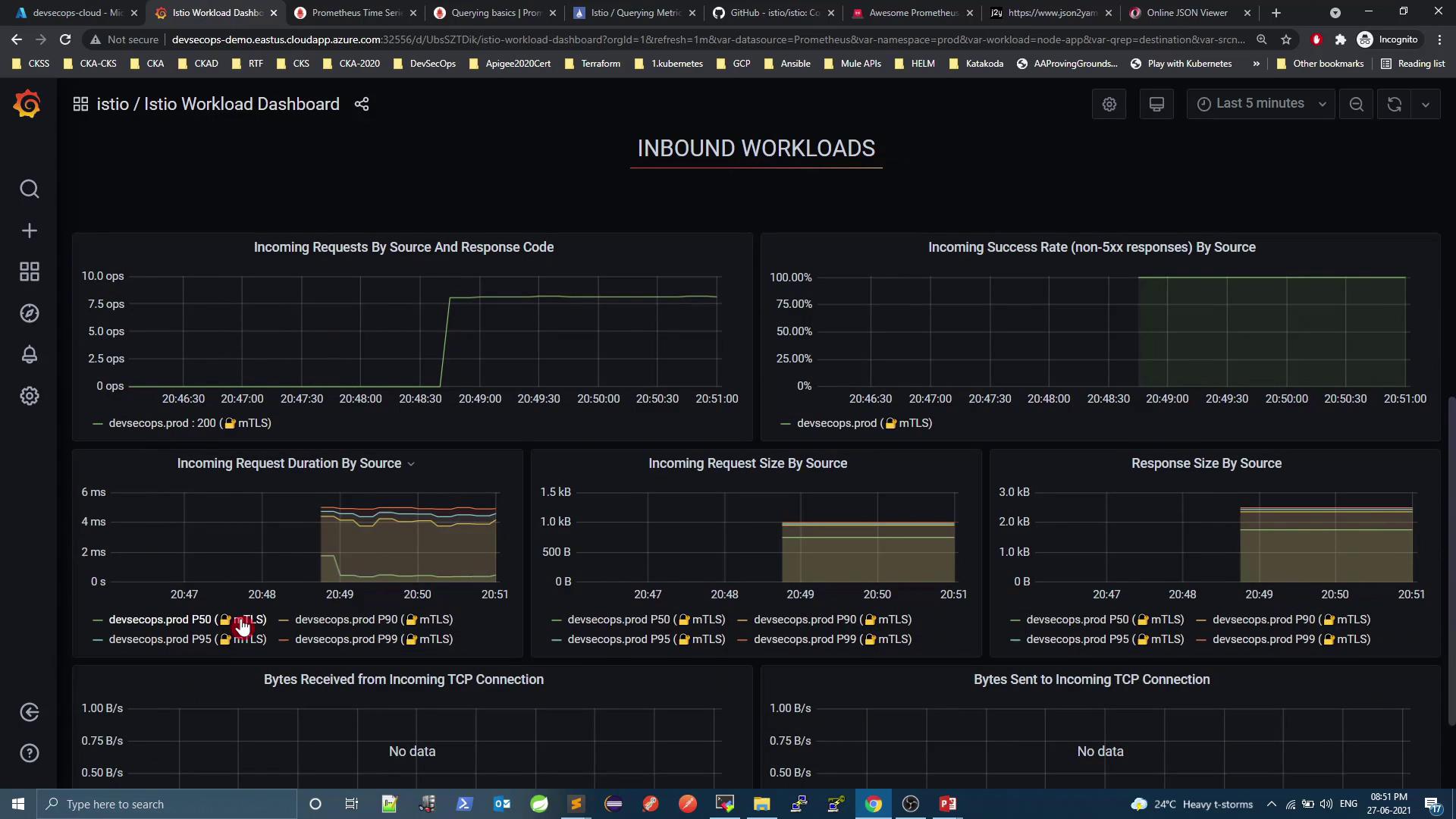The height and width of the screenshot is (819, 1456).
Task: Open the Grafana search icon
Action: [x=29, y=189]
